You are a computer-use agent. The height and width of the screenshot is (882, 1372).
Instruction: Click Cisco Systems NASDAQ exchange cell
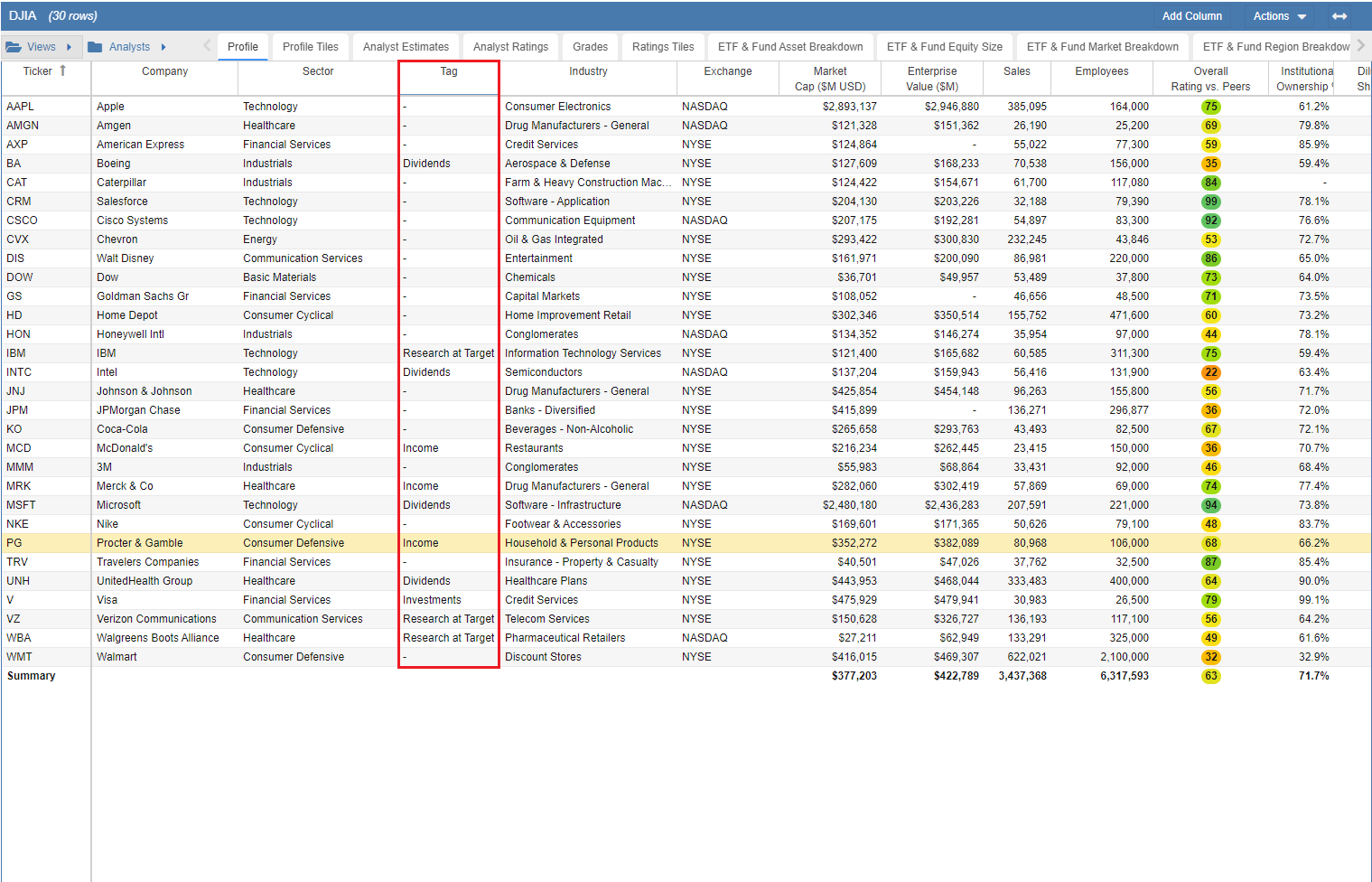point(728,220)
